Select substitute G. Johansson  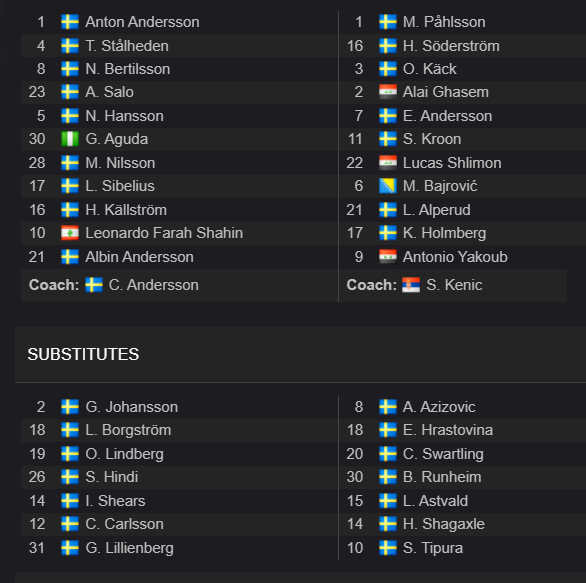[x=132, y=407]
